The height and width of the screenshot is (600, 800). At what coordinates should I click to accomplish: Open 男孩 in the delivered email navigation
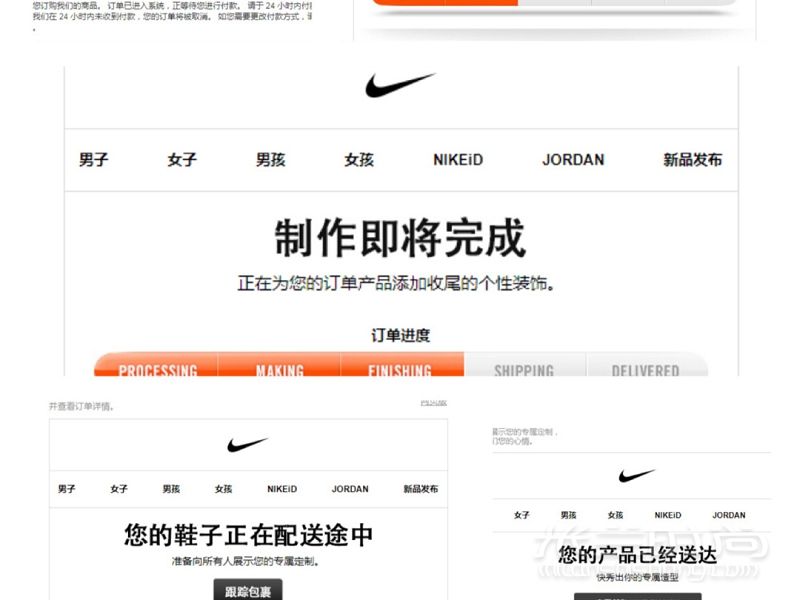coord(568,515)
